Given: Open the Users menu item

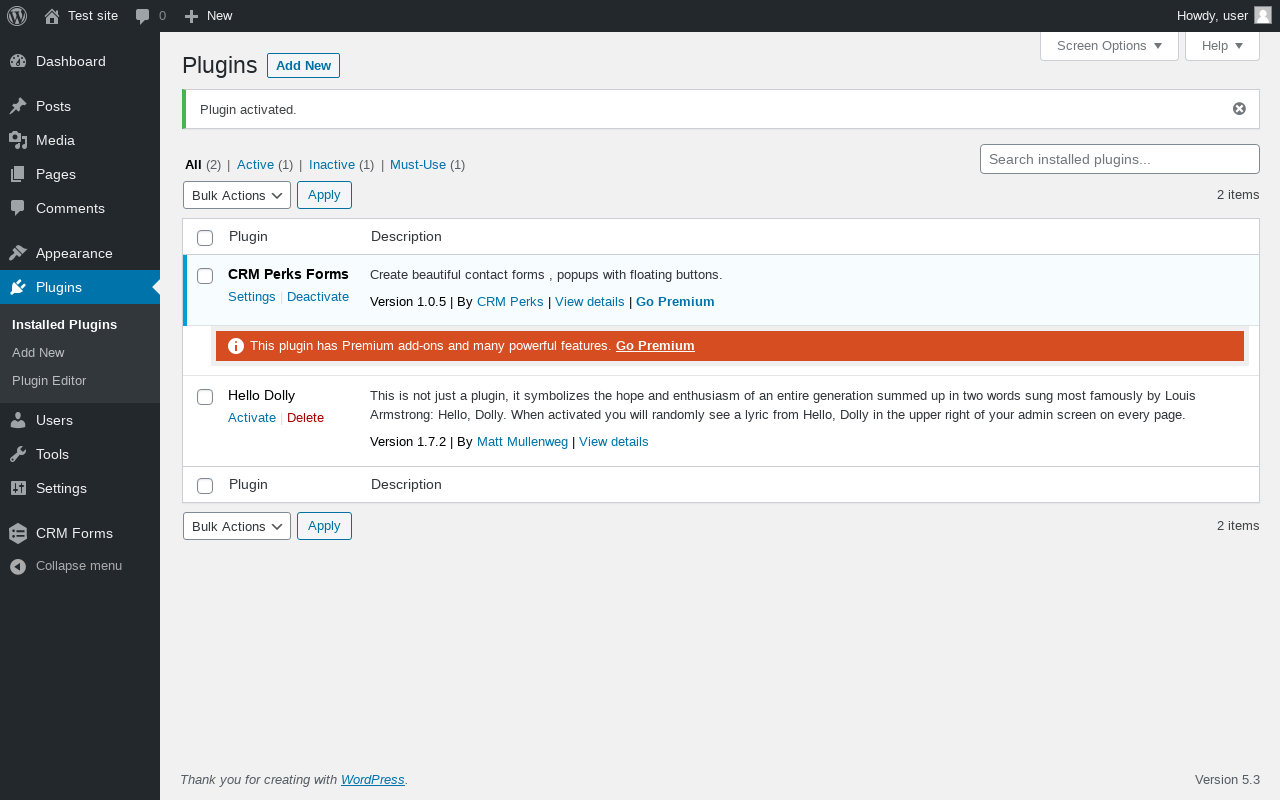Looking at the screenshot, I should tap(80, 420).
